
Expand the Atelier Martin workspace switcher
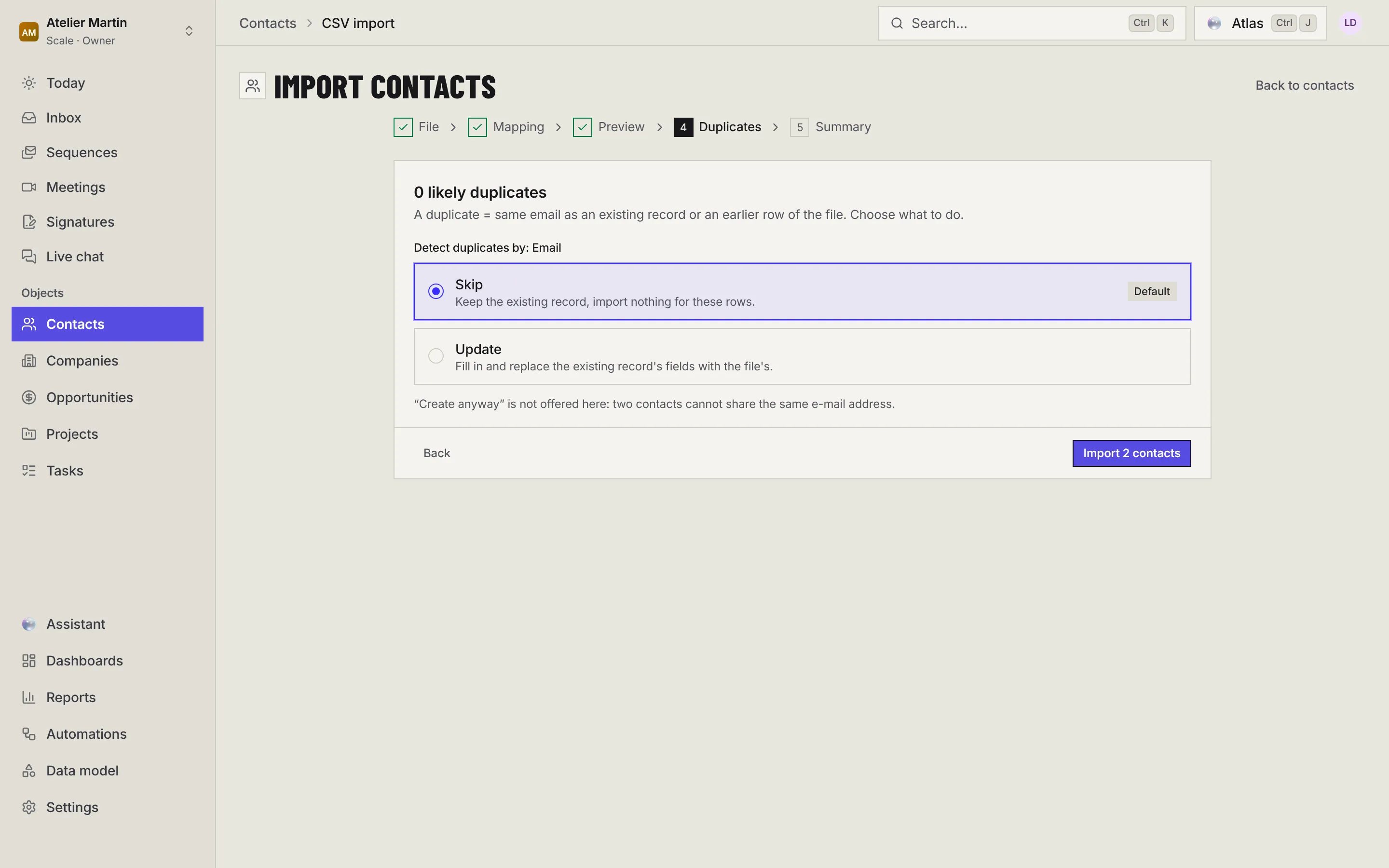click(108, 31)
